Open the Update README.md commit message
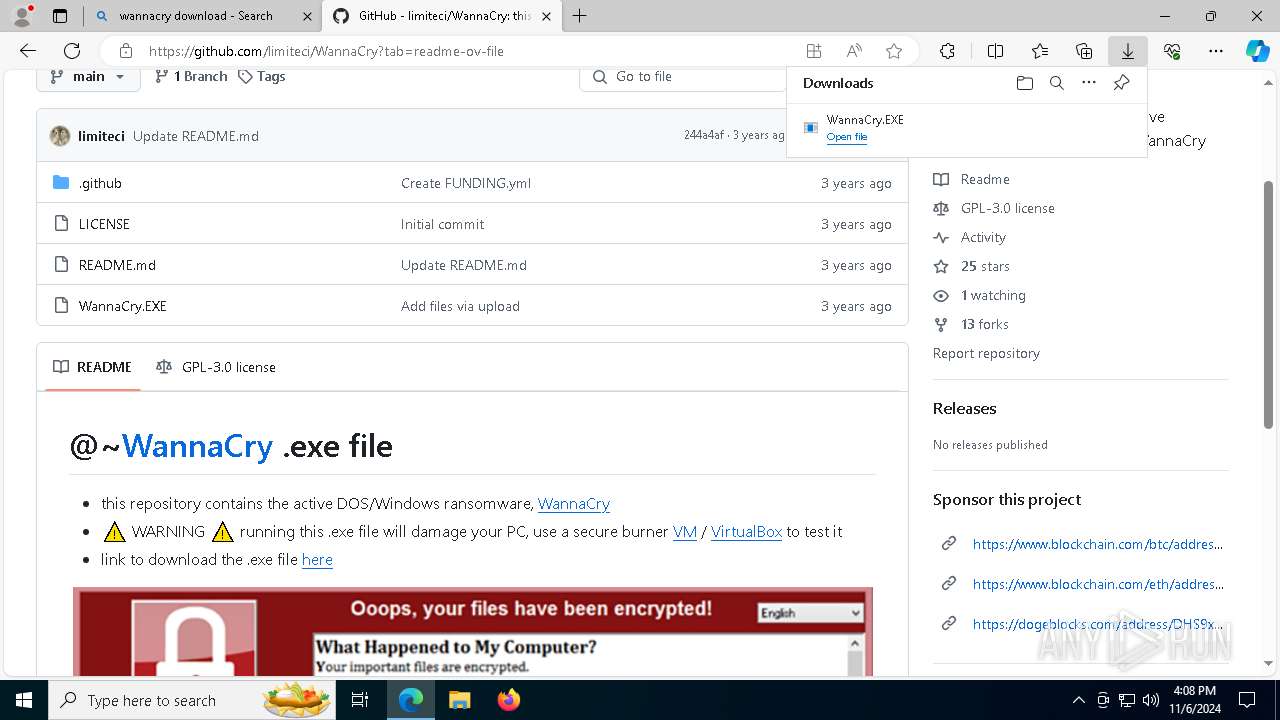This screenshot has width=1280, height=720. click(196, 136)
